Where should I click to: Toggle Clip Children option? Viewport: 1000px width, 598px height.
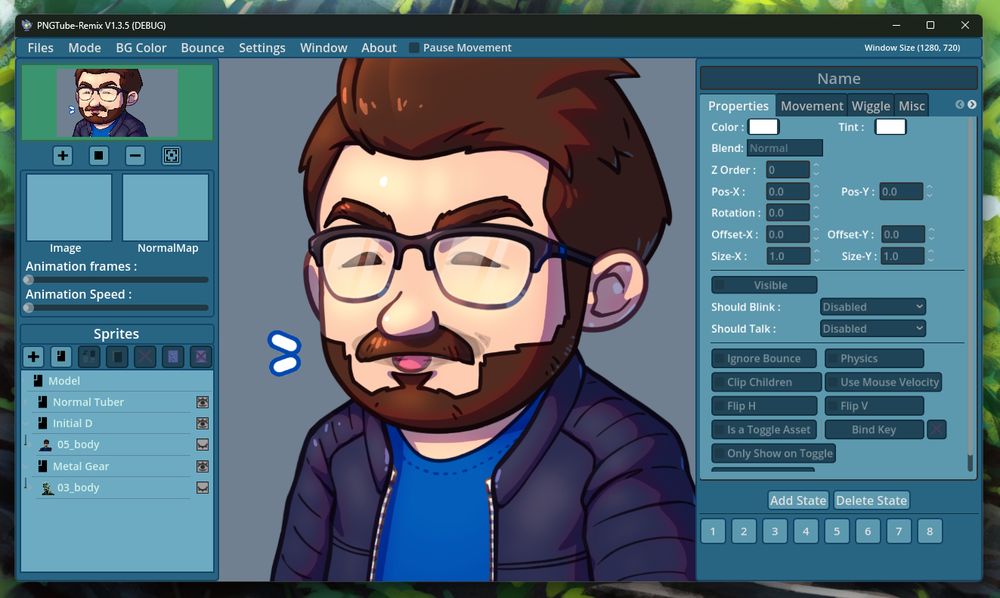tap(767, 383)
